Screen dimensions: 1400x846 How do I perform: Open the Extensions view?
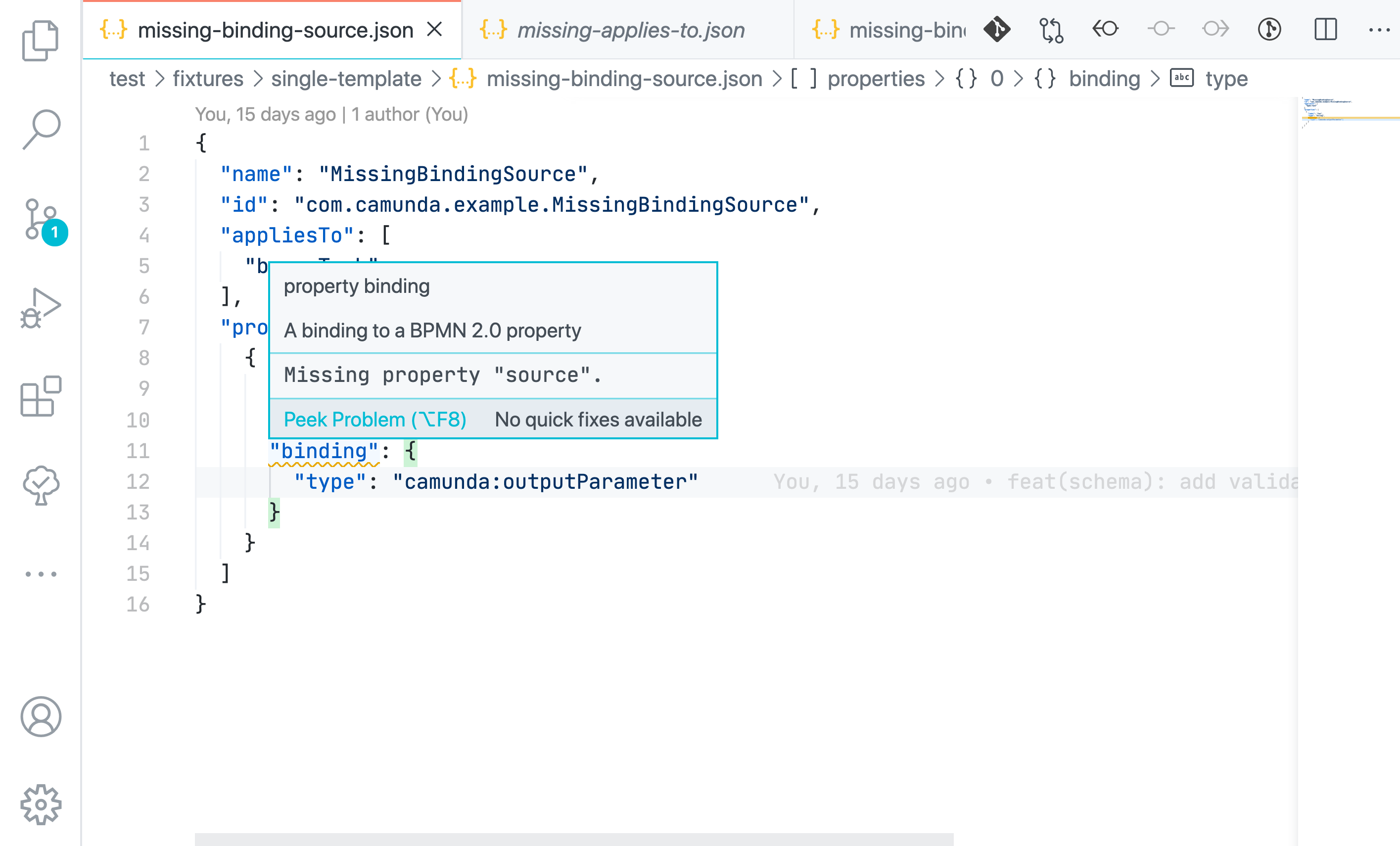click(x=41, y=396)
